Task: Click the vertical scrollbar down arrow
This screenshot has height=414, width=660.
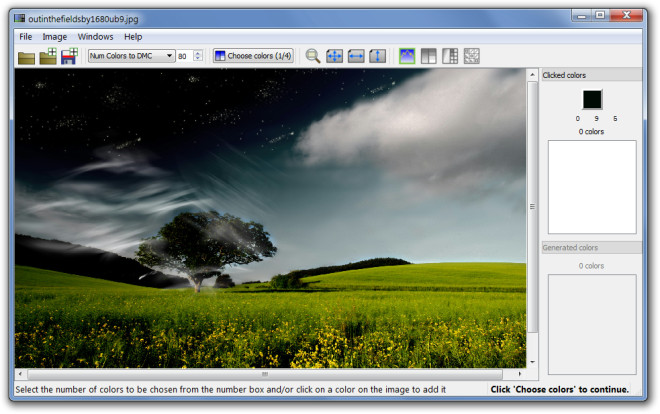Action: 532,362
